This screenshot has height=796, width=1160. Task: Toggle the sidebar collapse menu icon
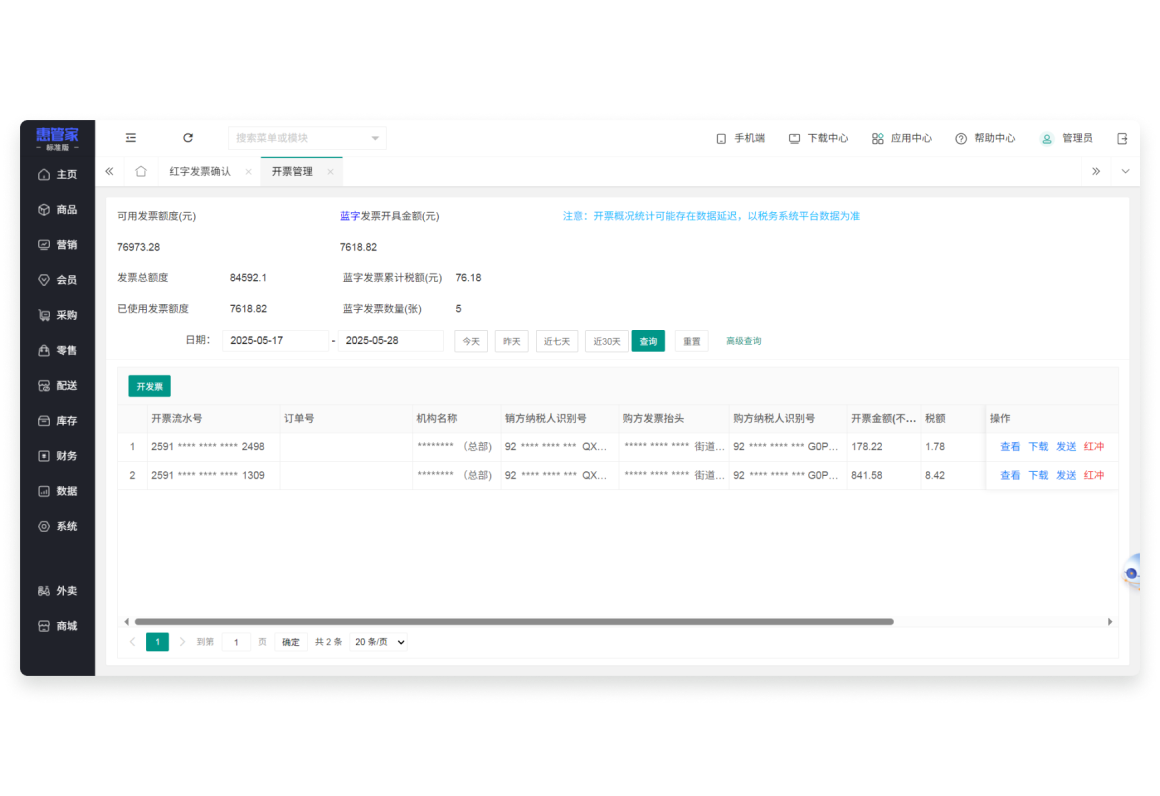[x=131, y=138]
